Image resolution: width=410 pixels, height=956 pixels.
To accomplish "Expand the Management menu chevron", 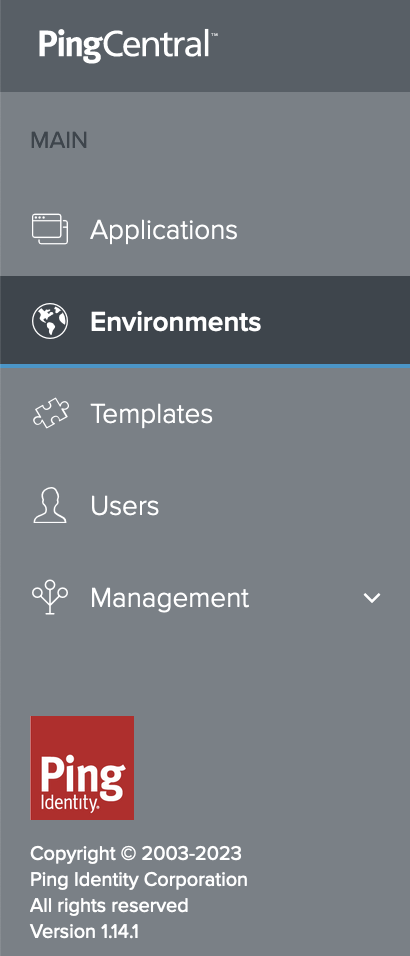I will coord(372,598).
